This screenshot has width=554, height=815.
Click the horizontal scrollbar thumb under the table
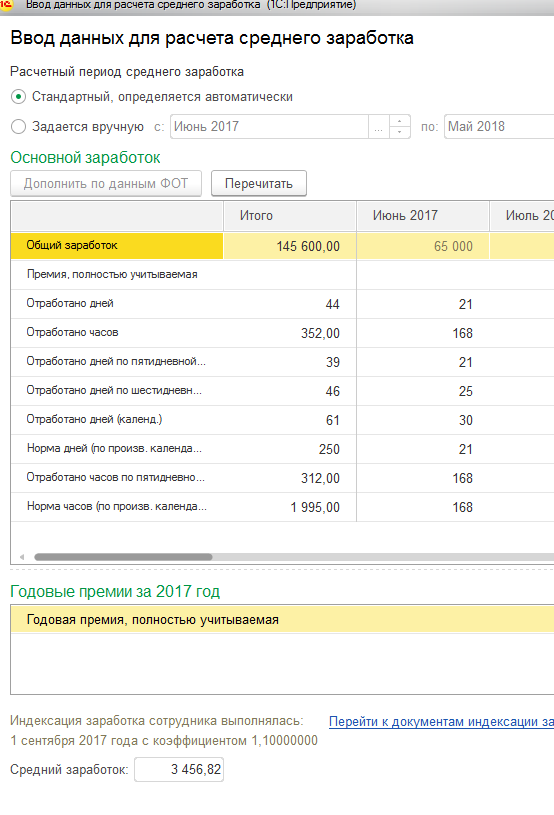(x=123, y=557)
